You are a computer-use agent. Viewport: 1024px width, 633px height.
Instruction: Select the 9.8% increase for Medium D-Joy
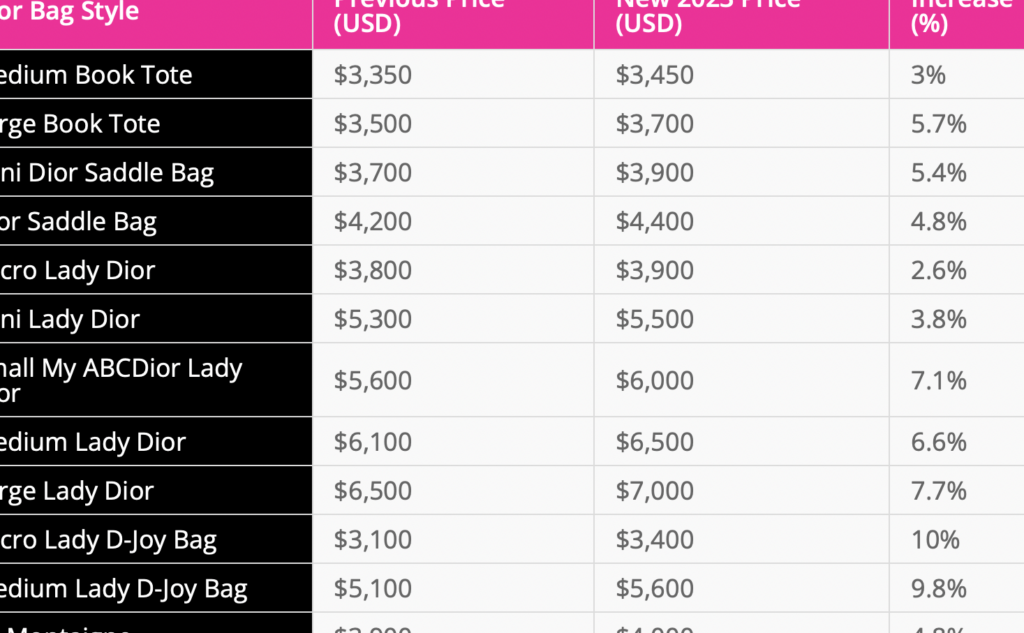tap(939, 589)
